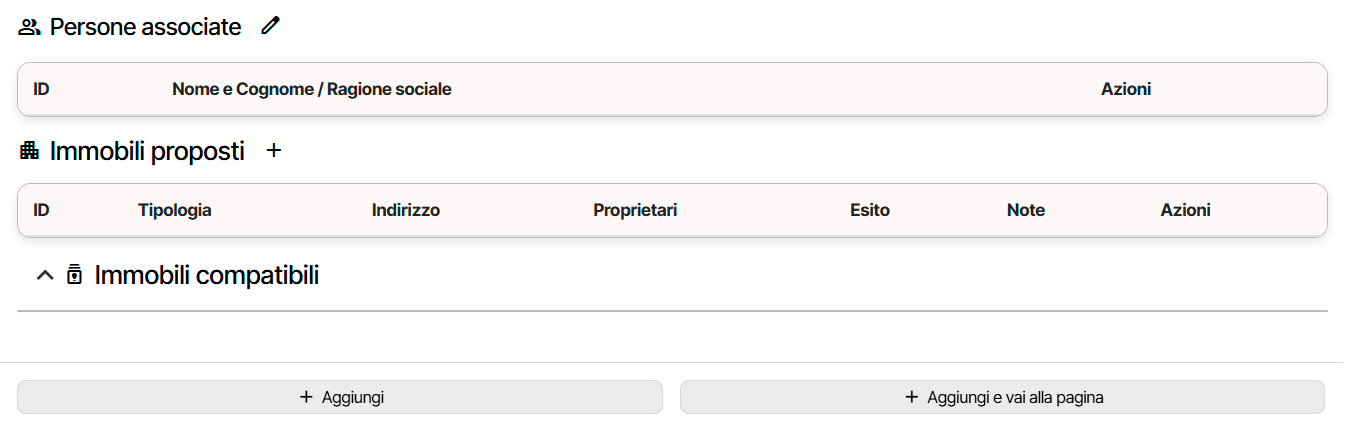1345x431 pixels.
Task: Click the plus icon beside Immobili proposti
Action: [274, 151]
